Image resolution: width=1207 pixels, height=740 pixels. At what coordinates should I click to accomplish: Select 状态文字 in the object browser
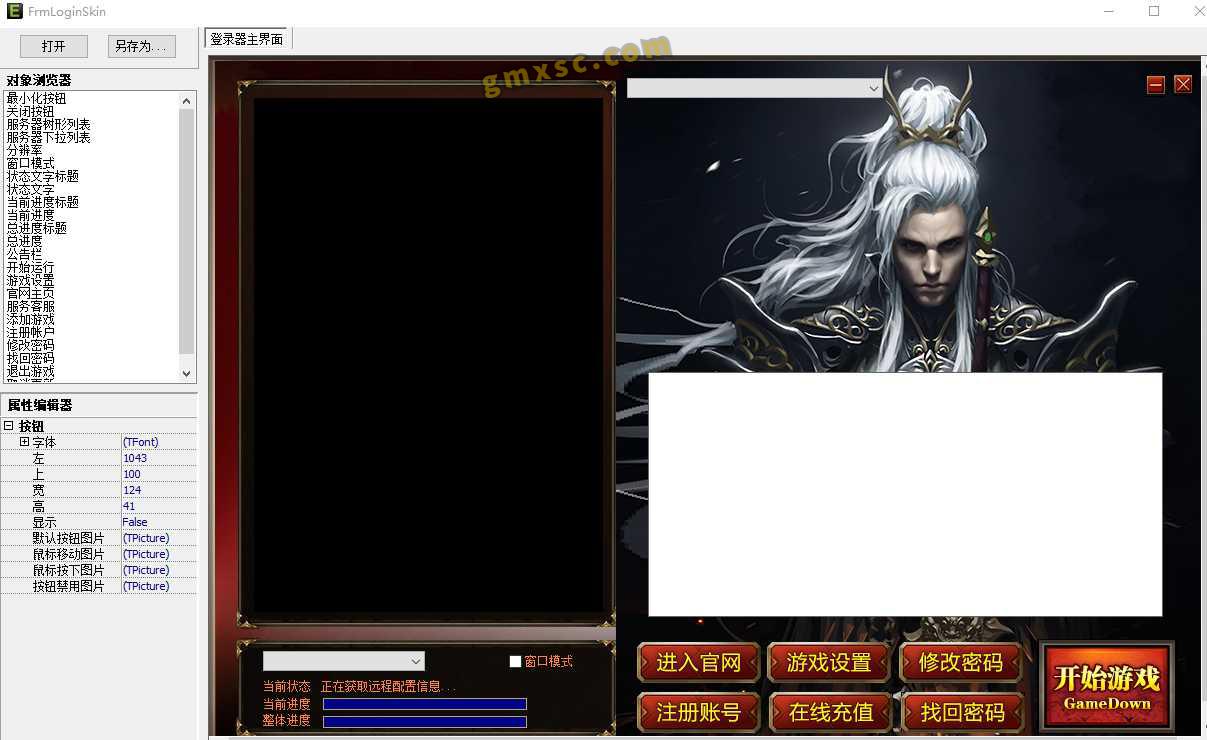click(31, 189)
